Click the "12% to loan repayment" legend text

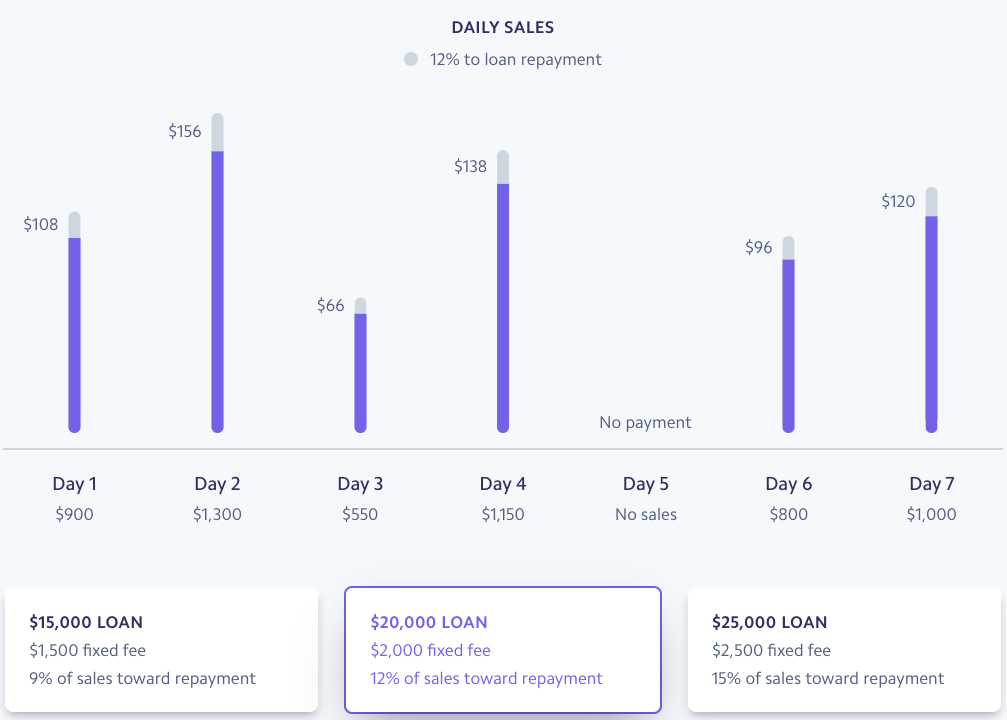point(516,60)
